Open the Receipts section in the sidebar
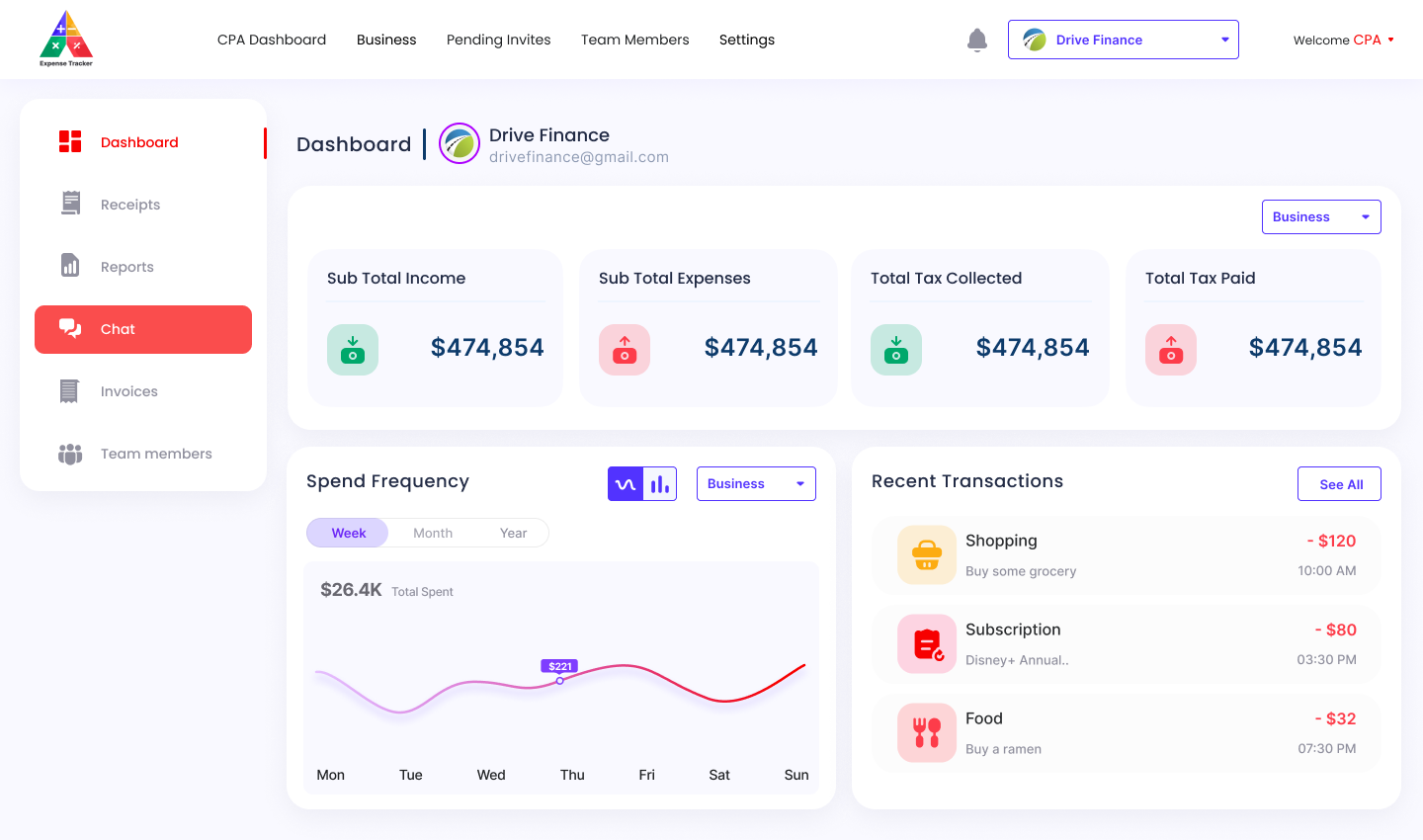Image resolution: width=1423 pixels, height=840 pixels. point(129,204)
